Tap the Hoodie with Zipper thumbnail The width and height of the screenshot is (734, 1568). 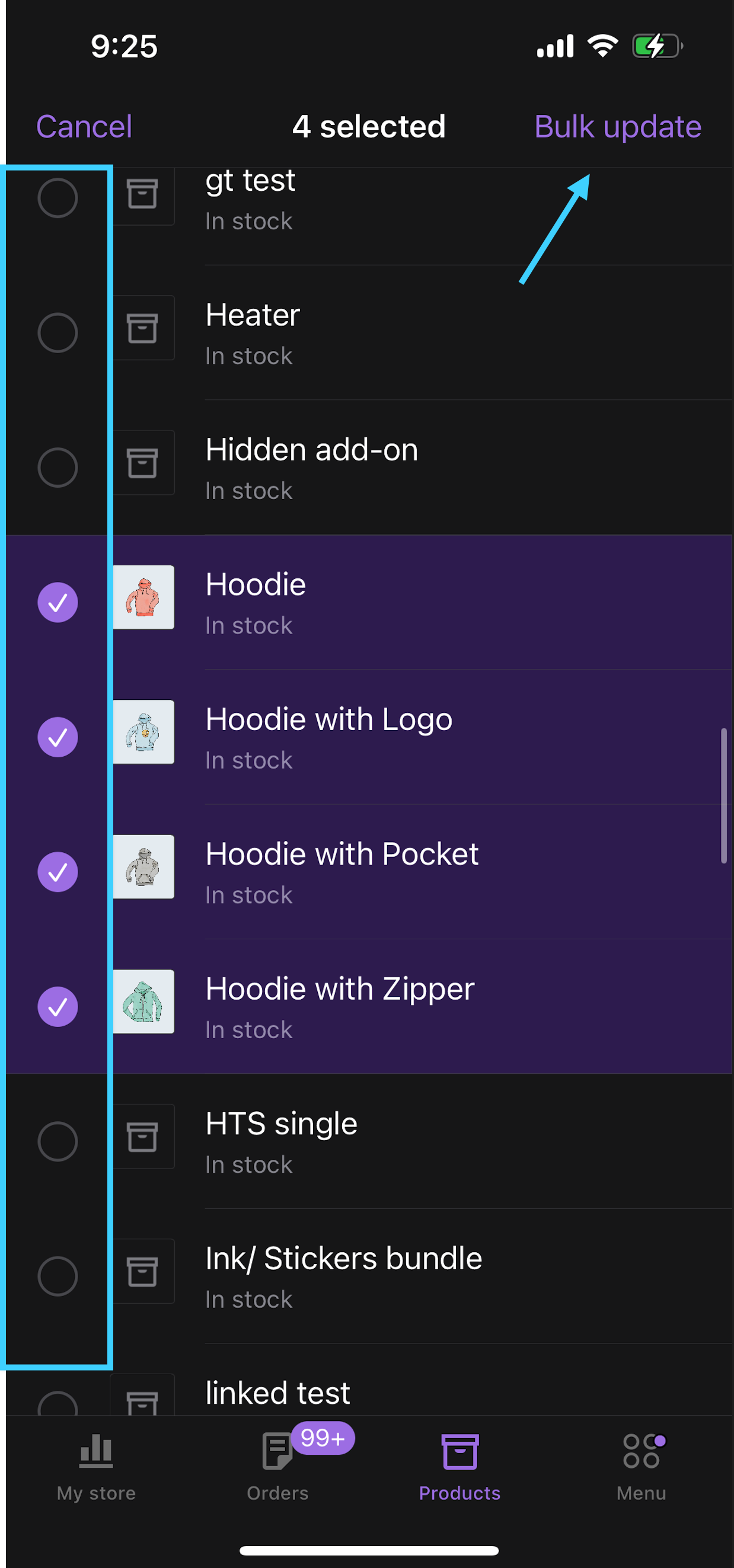tap(143, 1002)
